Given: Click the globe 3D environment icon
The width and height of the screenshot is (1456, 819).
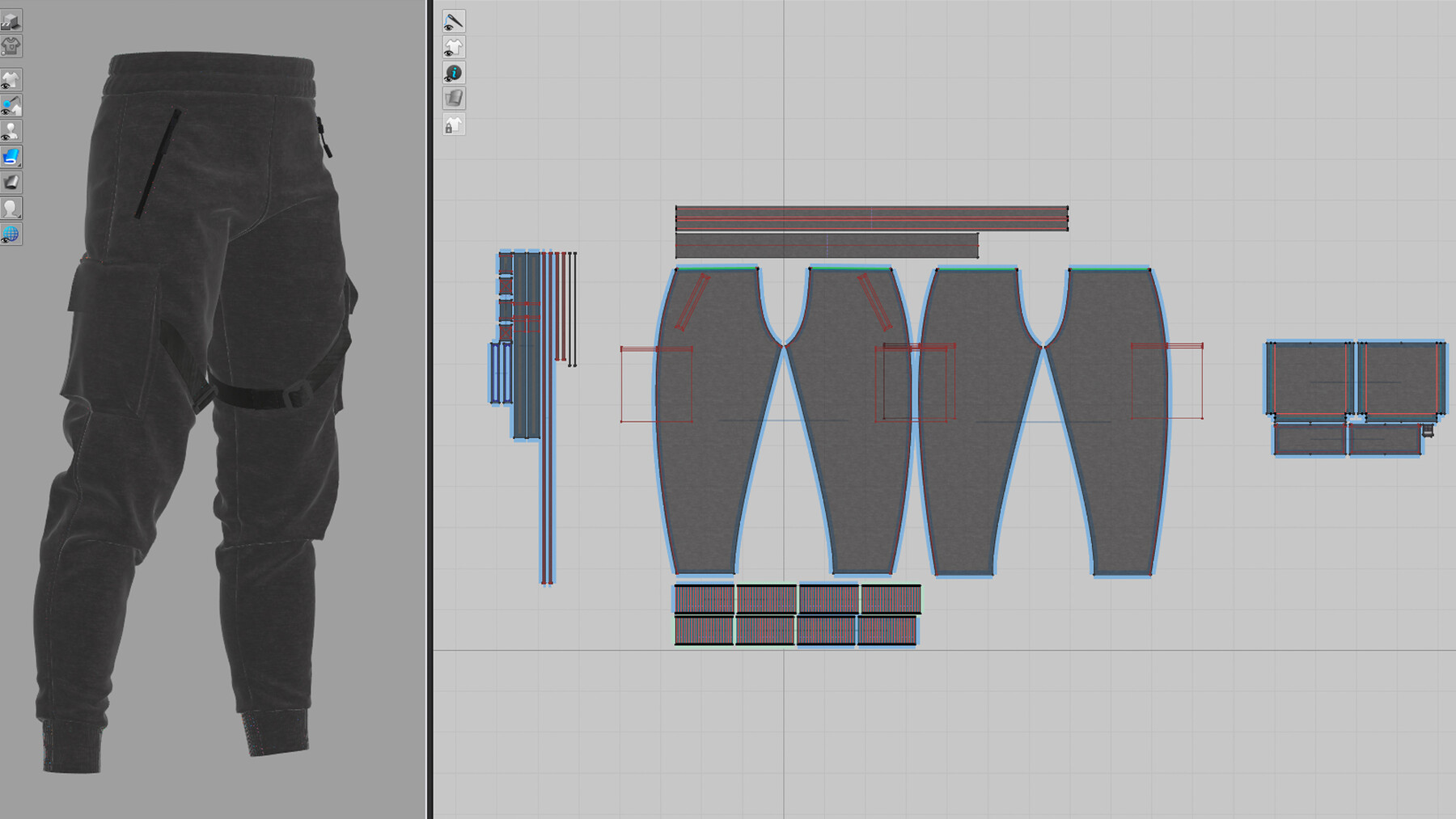Looking at the screenshot, I should tap(11, 235).
